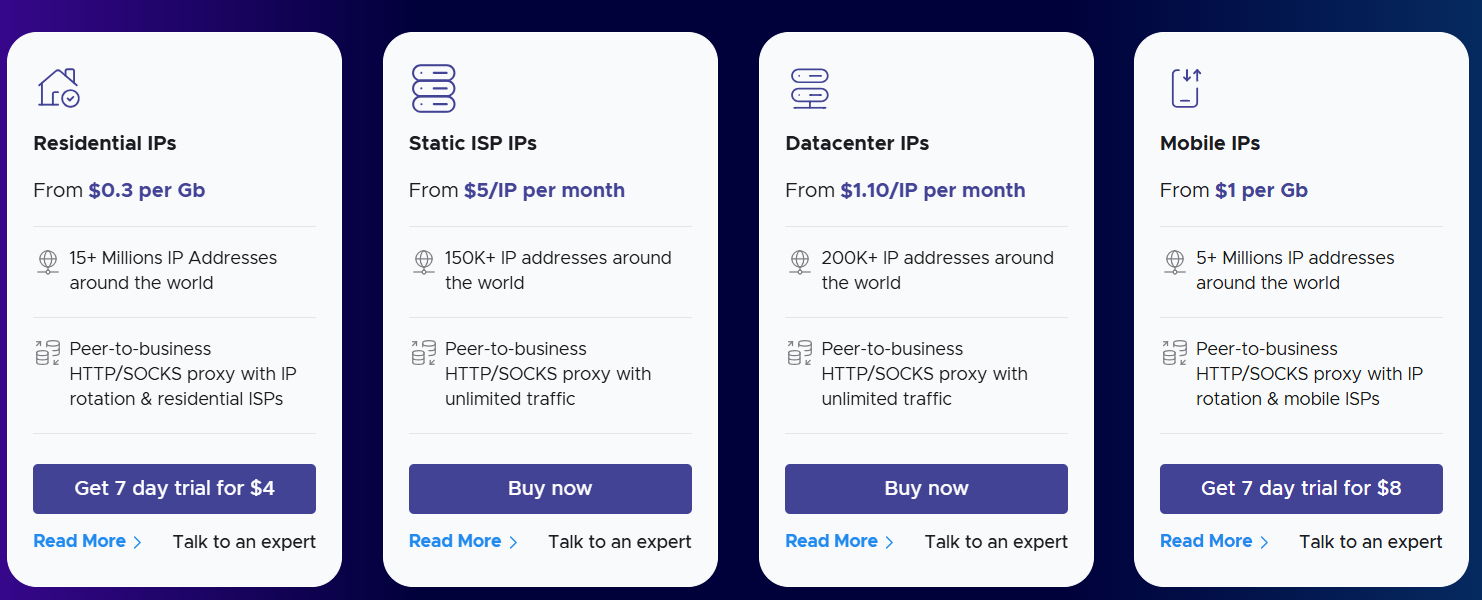Click the Residential IPs house icon

[58, 88]
